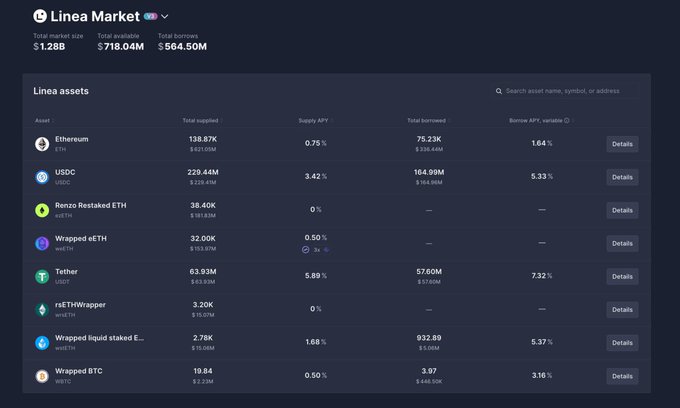Viewport: 680px width, 408px height.
Task: Click the rsETHWrapper token icon
Action: [x=42, y=310]
